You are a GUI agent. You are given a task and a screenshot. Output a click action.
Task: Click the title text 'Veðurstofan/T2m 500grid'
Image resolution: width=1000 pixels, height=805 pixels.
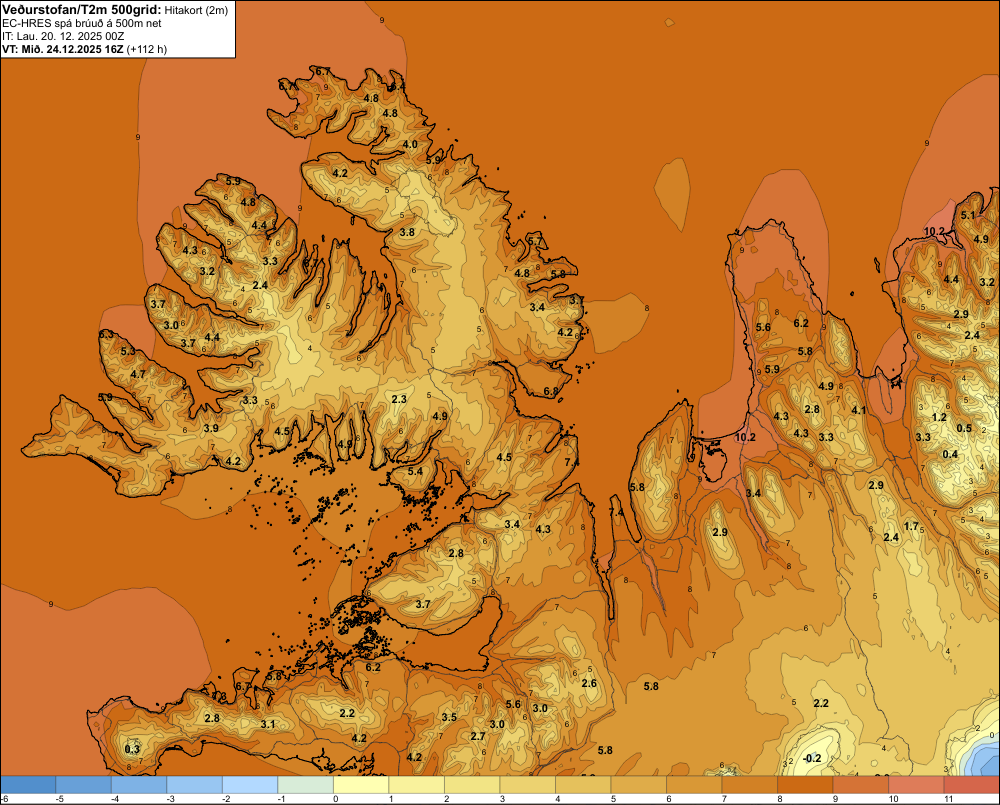pyautogui.click(x=81, y=9)
